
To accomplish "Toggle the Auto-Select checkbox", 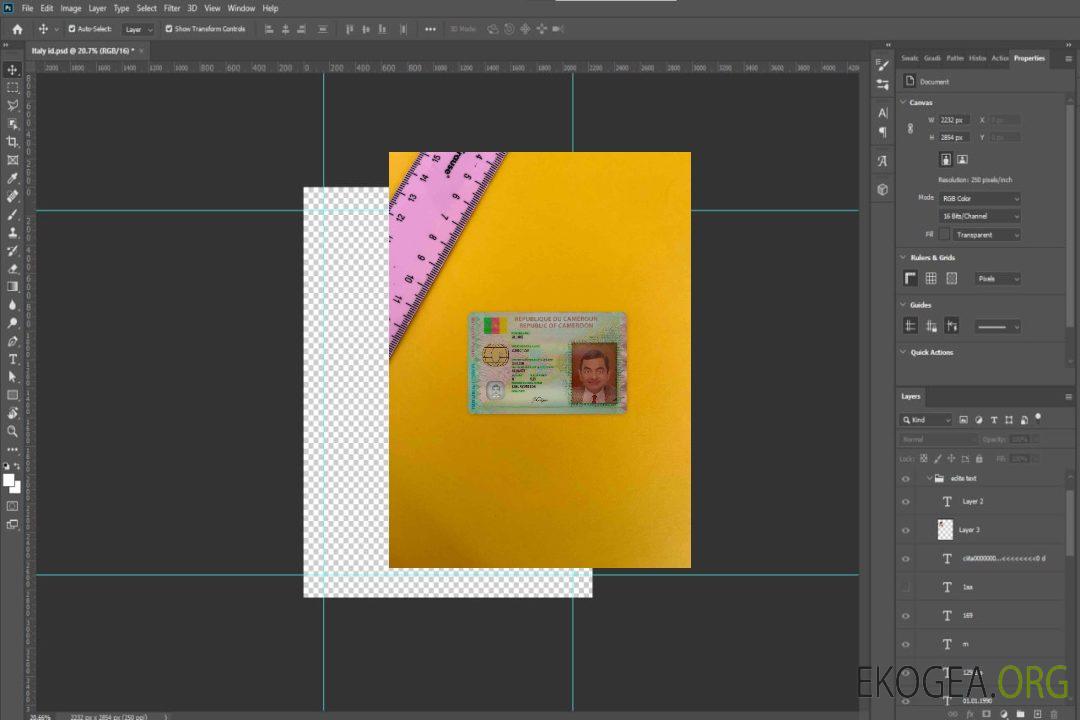I will point(72,29).
